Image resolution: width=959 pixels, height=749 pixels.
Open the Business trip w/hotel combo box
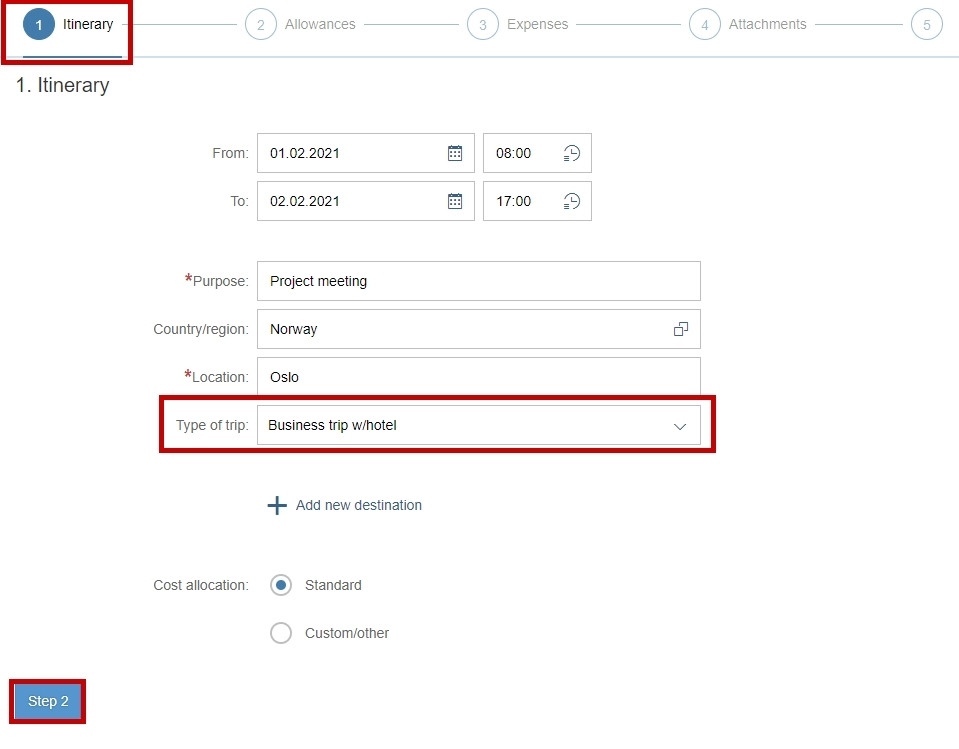479,425
